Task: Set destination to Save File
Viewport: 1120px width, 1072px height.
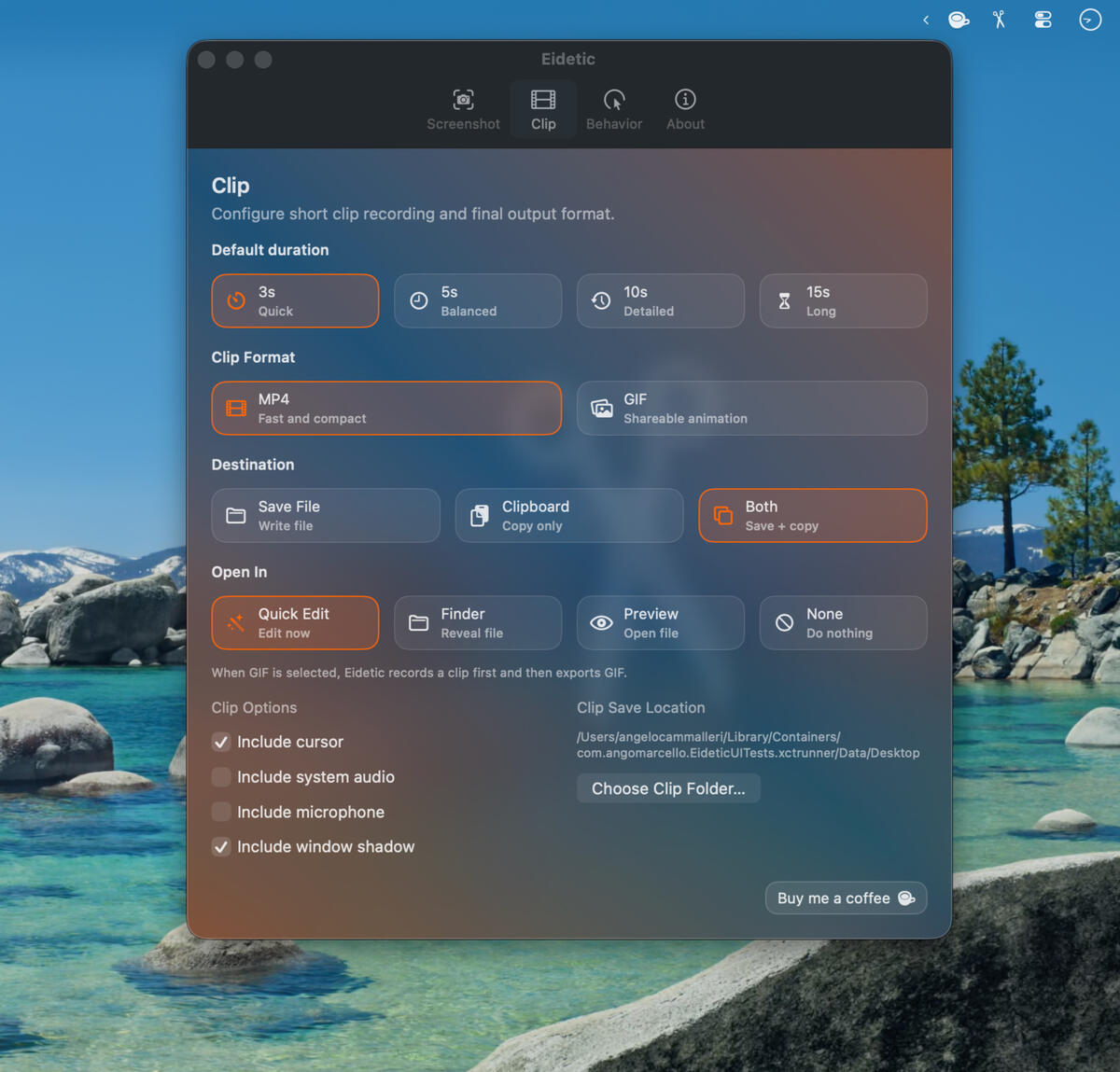Action: coord(326,515)
